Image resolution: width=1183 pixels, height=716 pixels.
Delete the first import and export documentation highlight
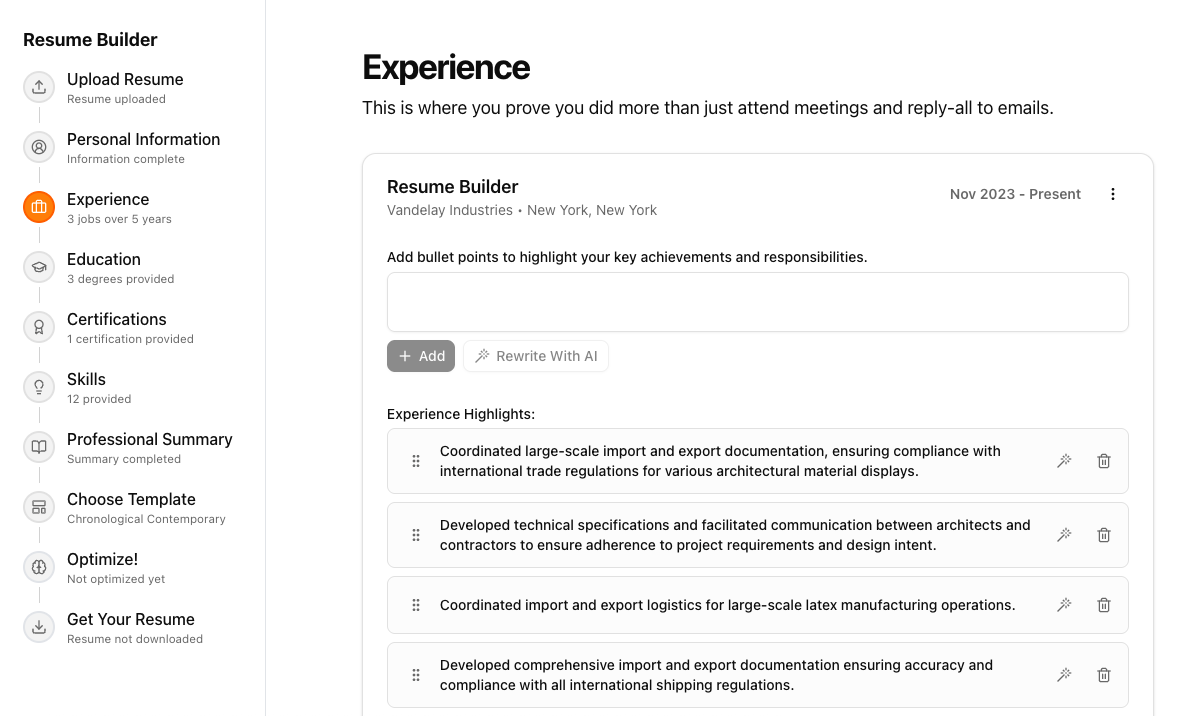[1103, 461]
